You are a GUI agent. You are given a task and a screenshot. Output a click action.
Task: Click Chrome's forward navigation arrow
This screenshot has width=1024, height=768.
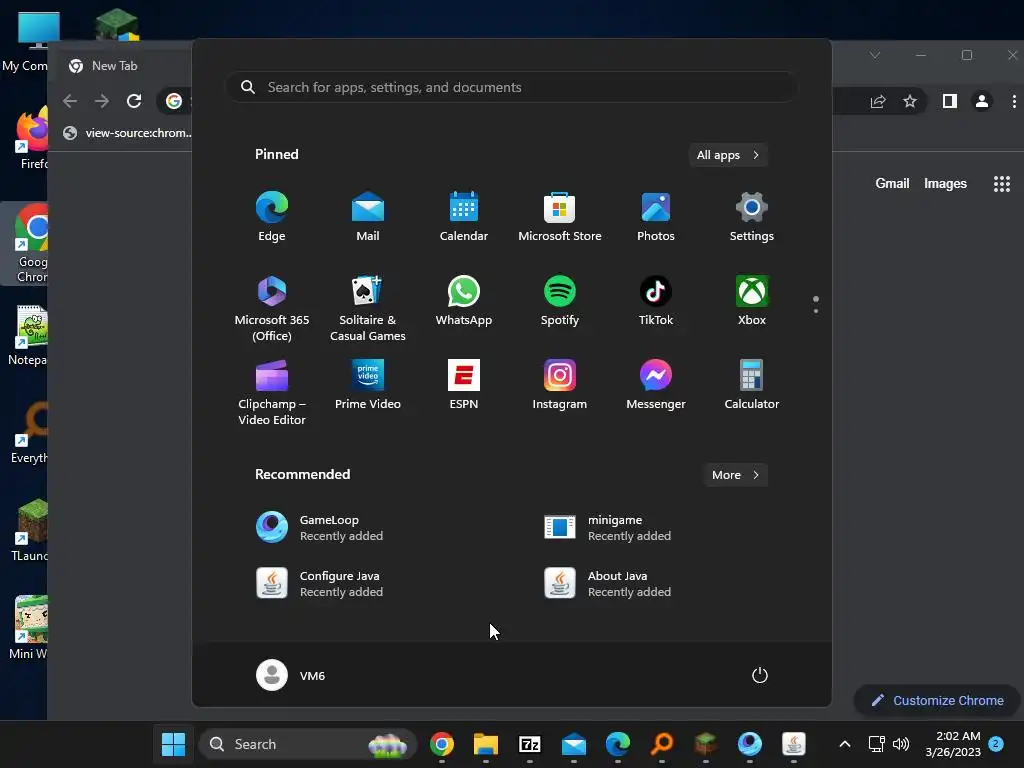click(102, 101)
